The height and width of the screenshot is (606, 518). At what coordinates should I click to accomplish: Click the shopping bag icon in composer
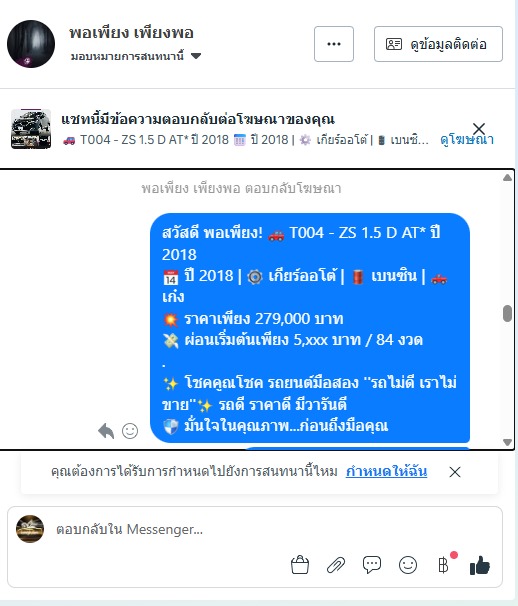[300, 565]
